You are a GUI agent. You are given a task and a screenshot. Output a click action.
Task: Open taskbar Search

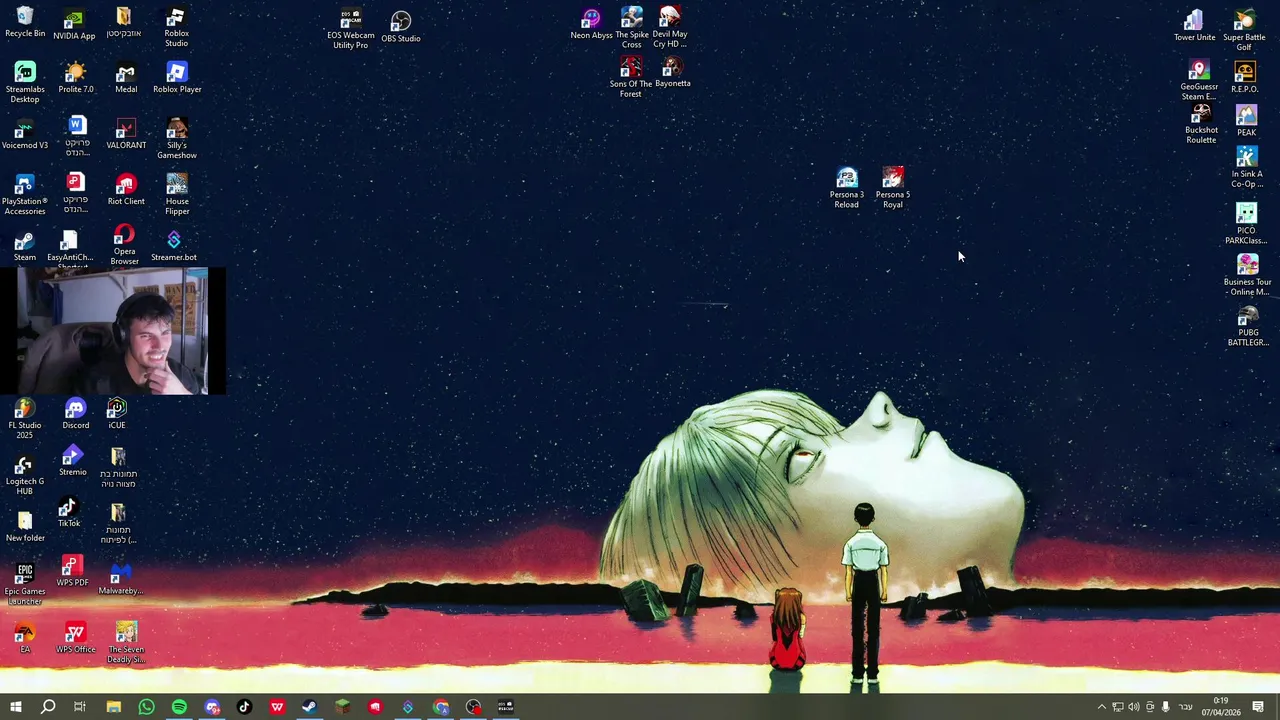point(48,707)
